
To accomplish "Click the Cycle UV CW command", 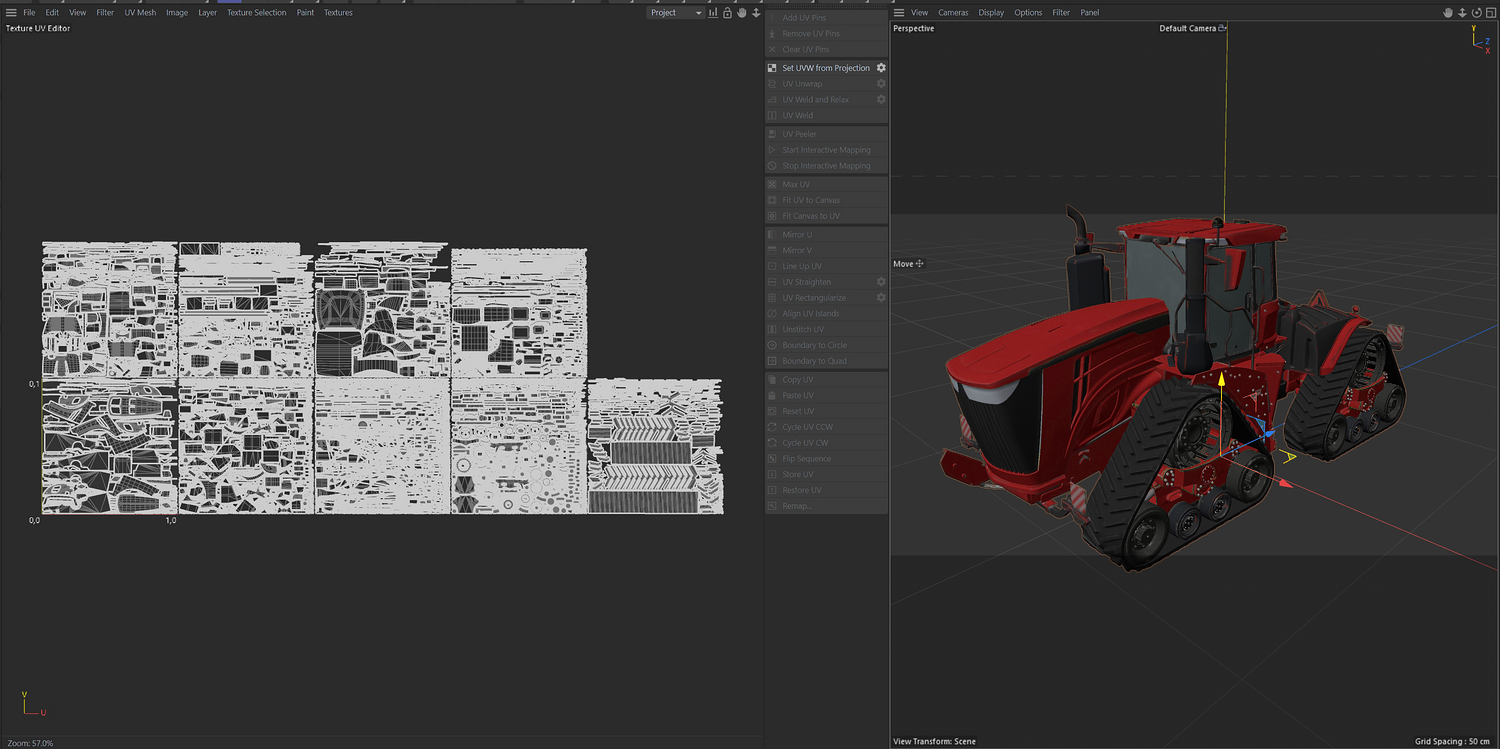I will coord(826,443).
